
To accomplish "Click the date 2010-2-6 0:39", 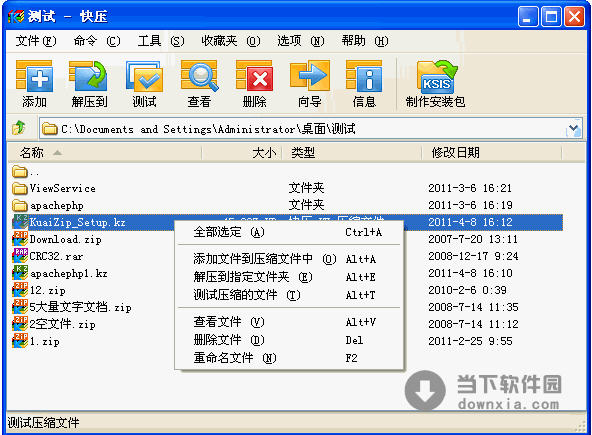I will [467, 290].
